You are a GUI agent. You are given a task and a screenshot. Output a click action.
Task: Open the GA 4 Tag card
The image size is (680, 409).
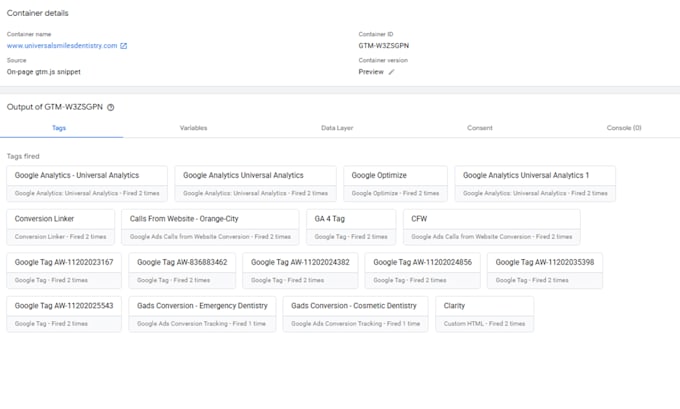(351, 227)
